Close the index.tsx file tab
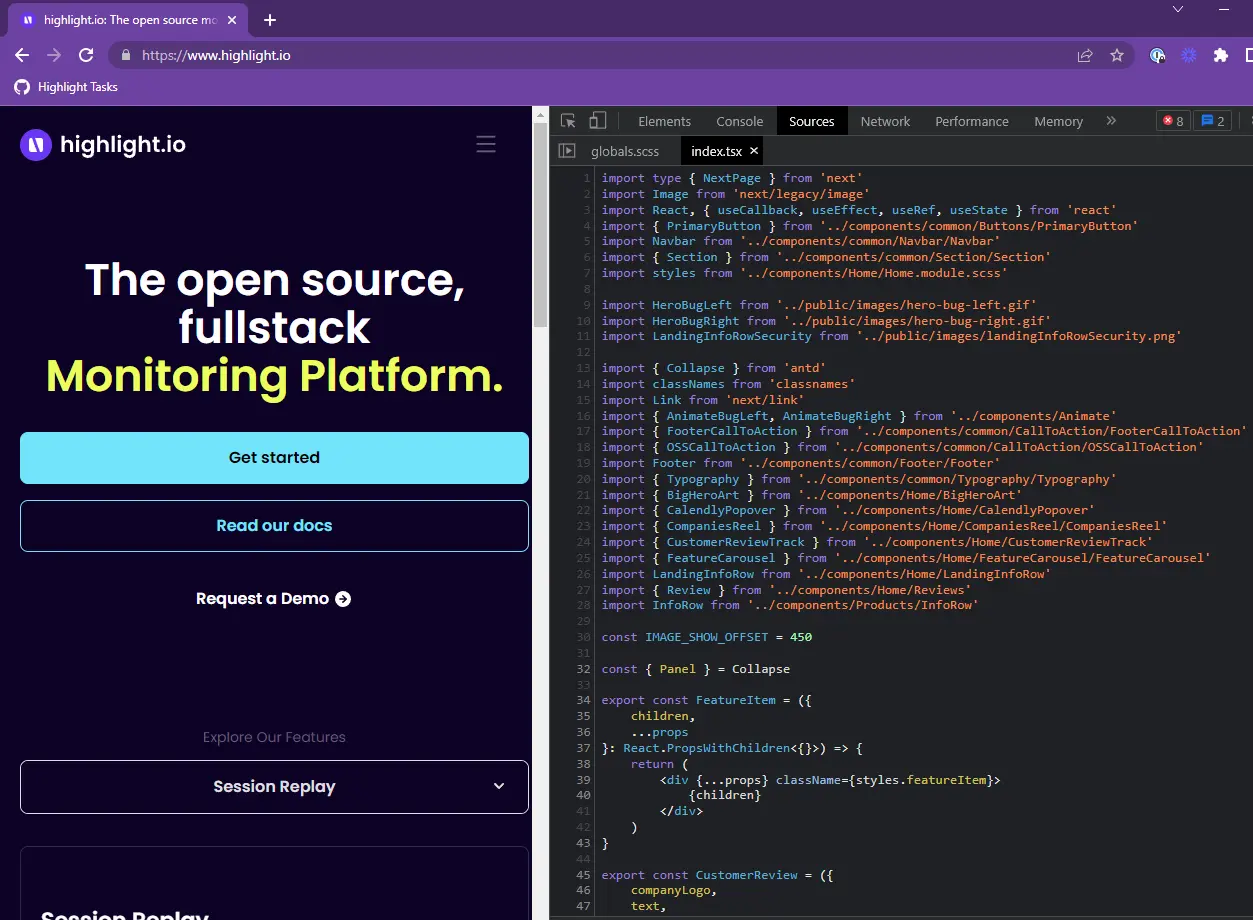 [754, 151]
